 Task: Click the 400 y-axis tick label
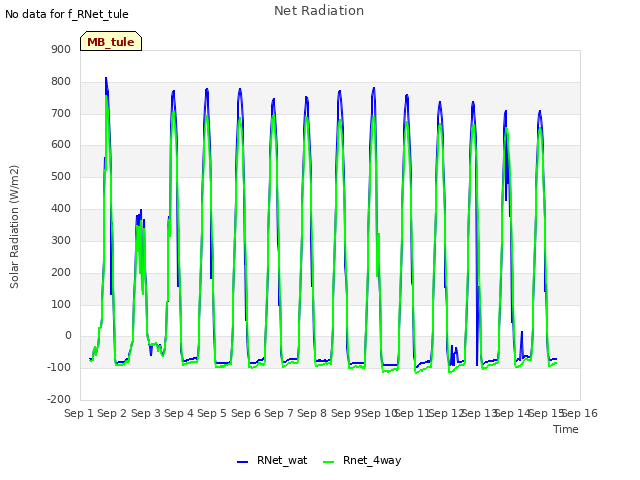point(61,209)
